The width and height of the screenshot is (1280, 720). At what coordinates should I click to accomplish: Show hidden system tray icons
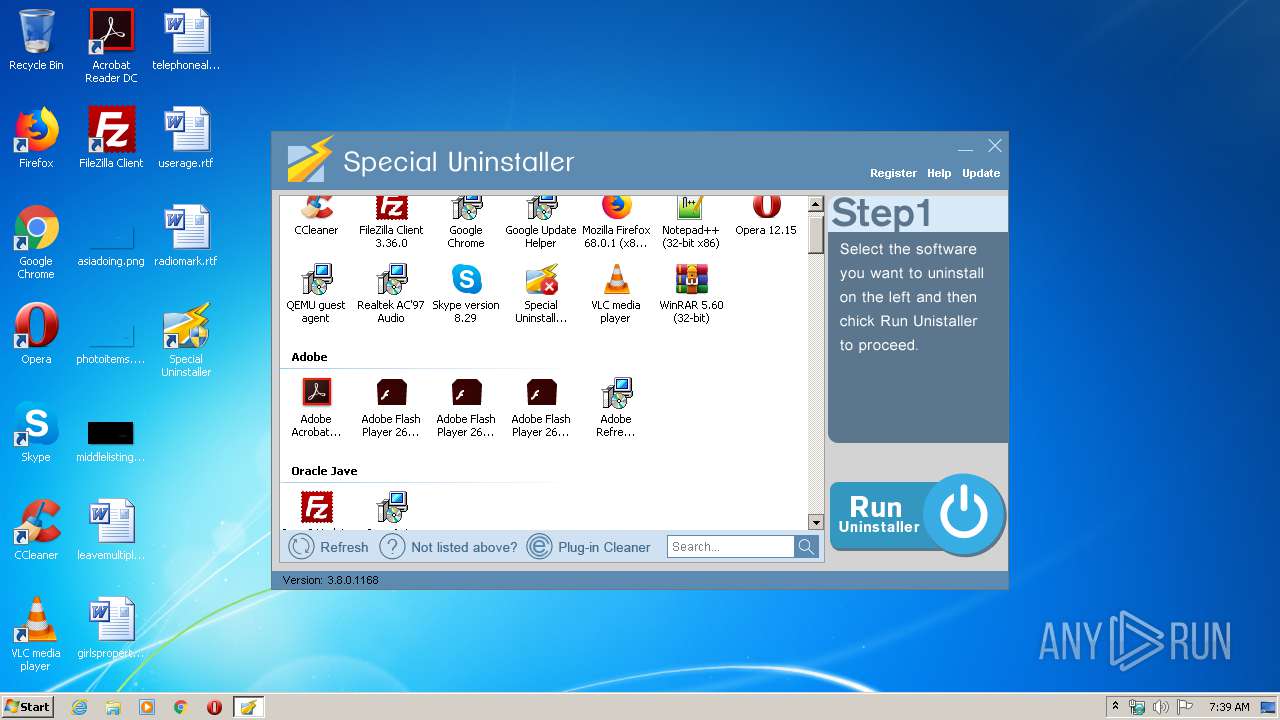point(1116,707)
